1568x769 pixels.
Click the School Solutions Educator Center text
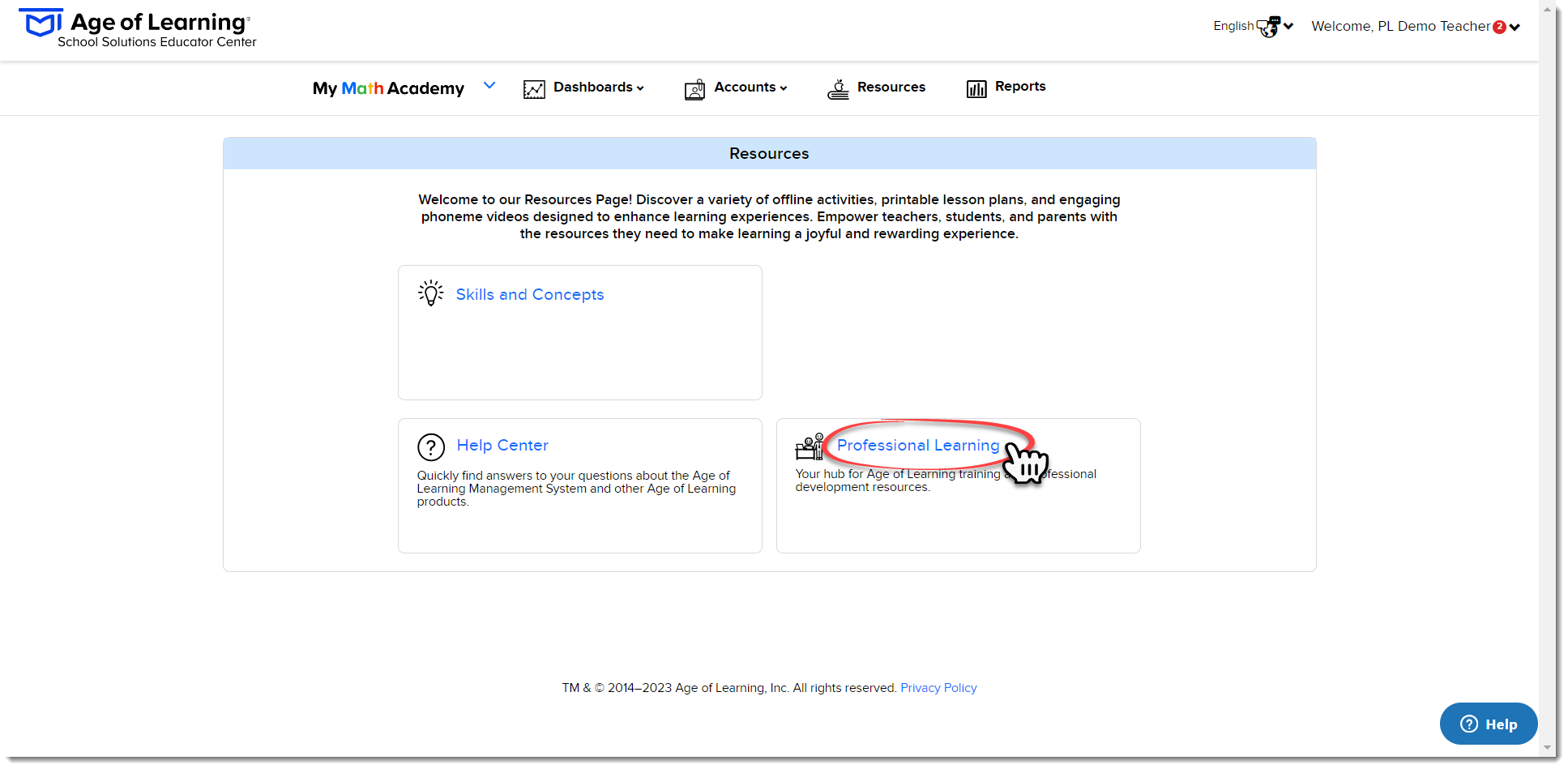click(157, 42)
